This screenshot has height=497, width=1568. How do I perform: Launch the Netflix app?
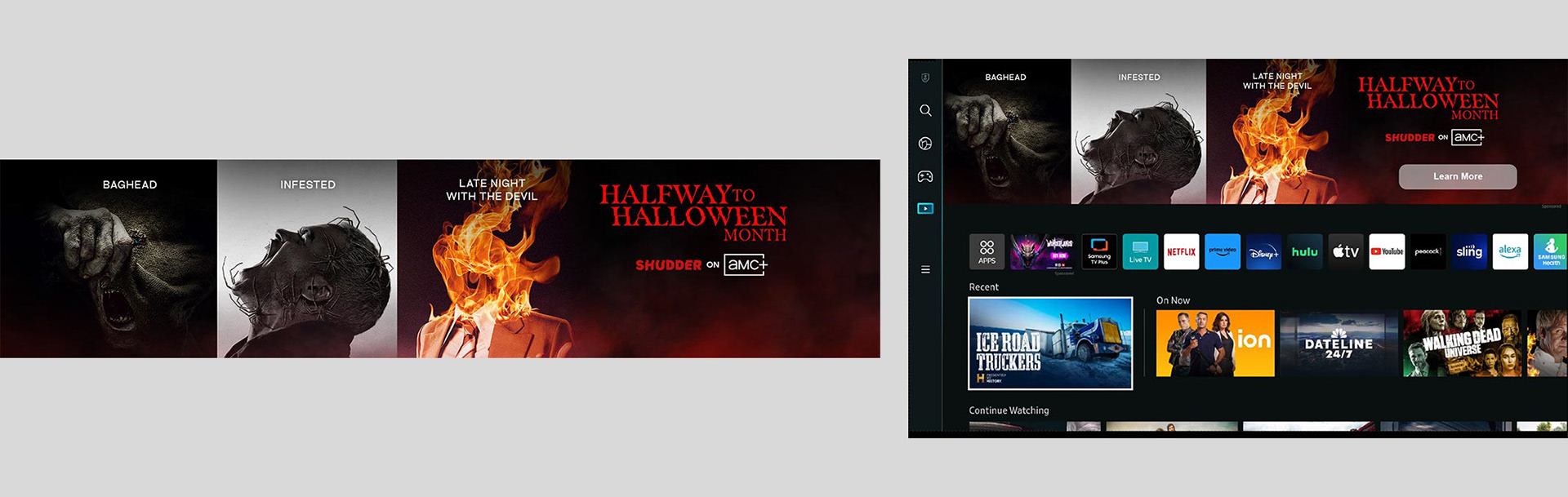[x=1181, y=251]
